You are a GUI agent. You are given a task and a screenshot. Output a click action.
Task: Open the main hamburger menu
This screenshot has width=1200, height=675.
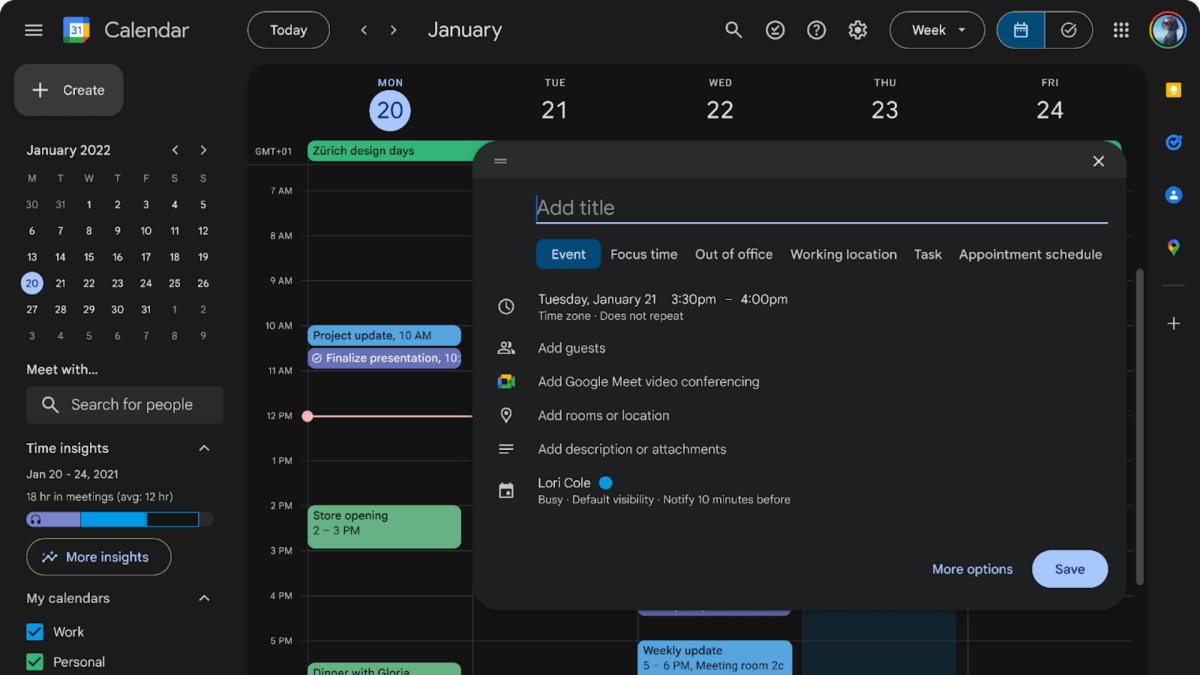click(x=33, y=29)
